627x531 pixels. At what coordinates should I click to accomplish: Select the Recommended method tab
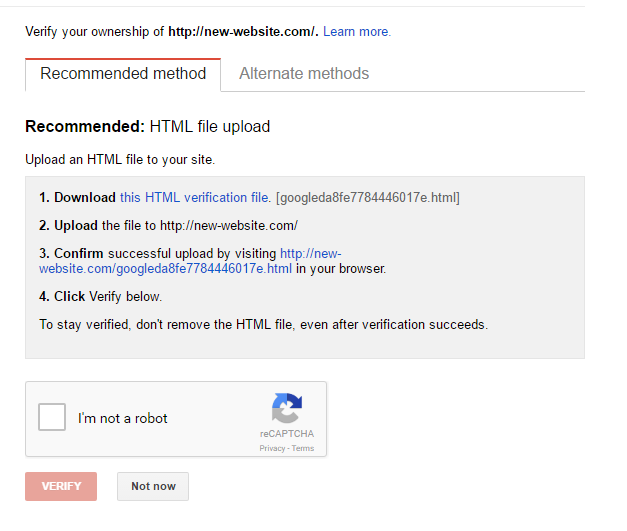click(123, 74)
